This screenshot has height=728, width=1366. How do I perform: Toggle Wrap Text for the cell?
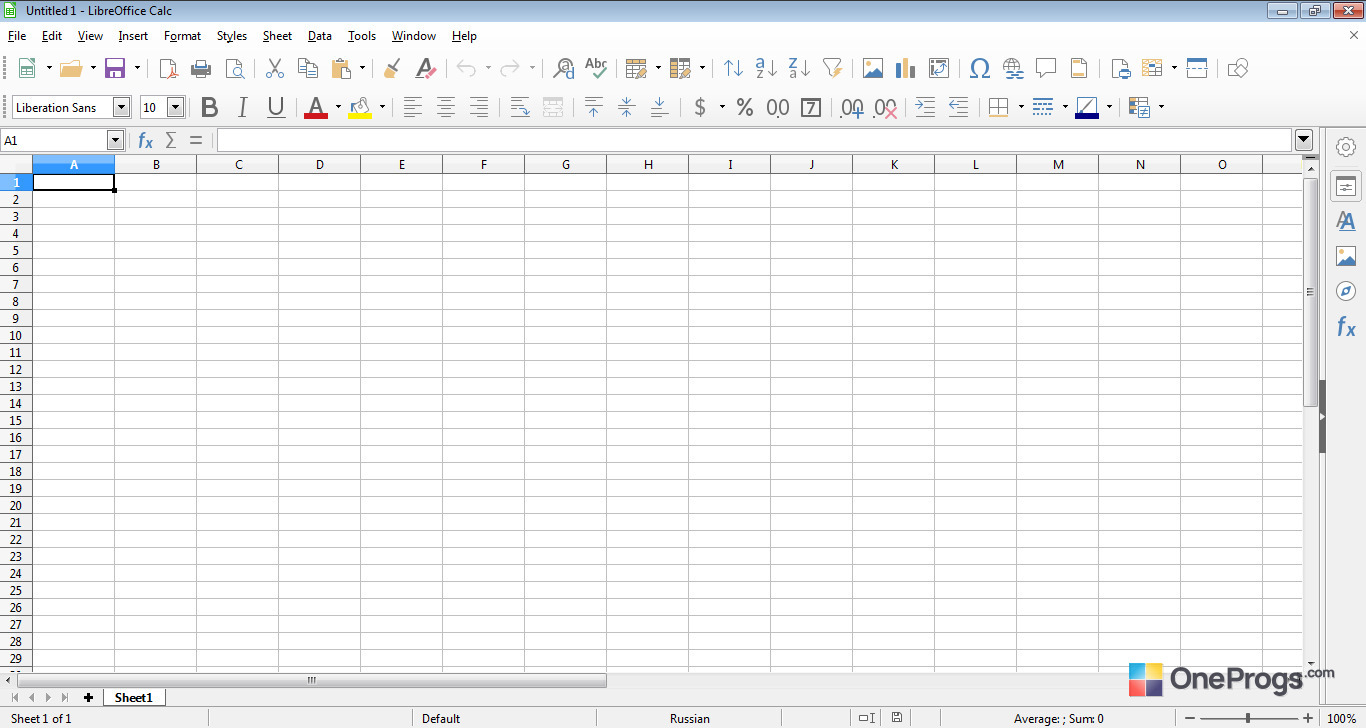coord(520,107)
